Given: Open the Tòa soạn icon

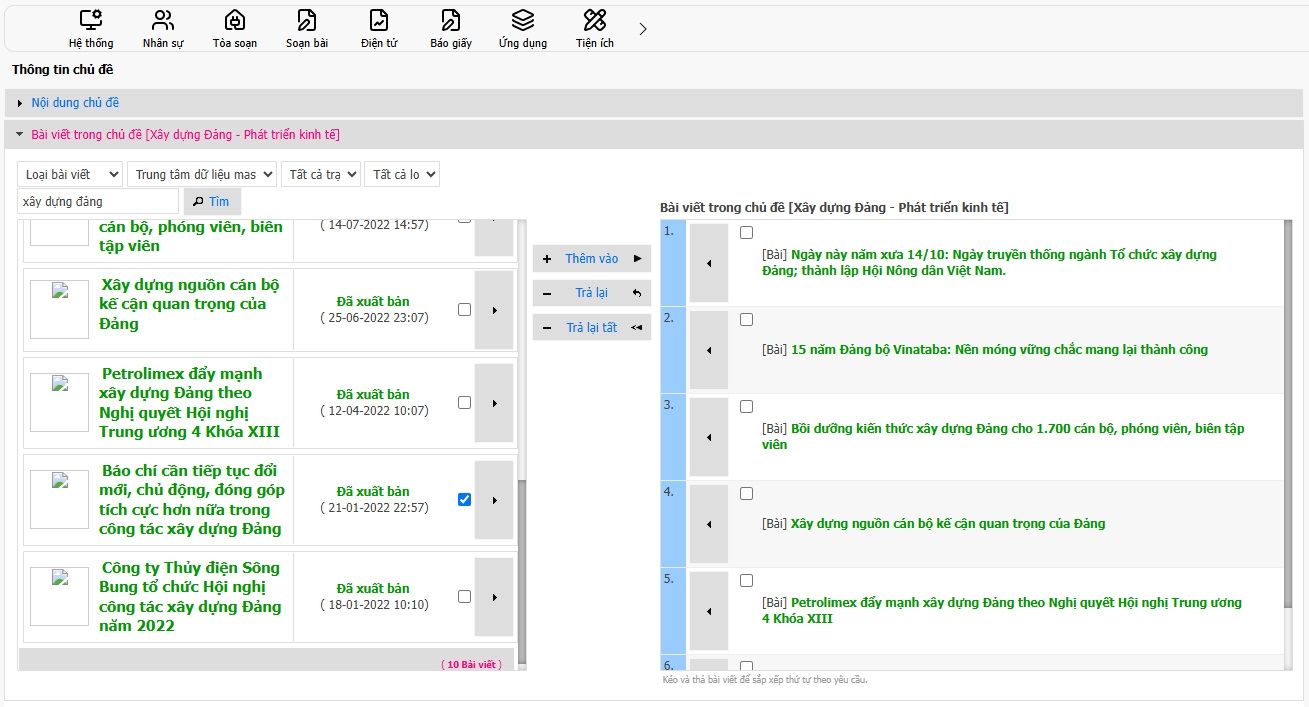Looking at the screenshot, I should pyautogui.click(x=235, y=20).
